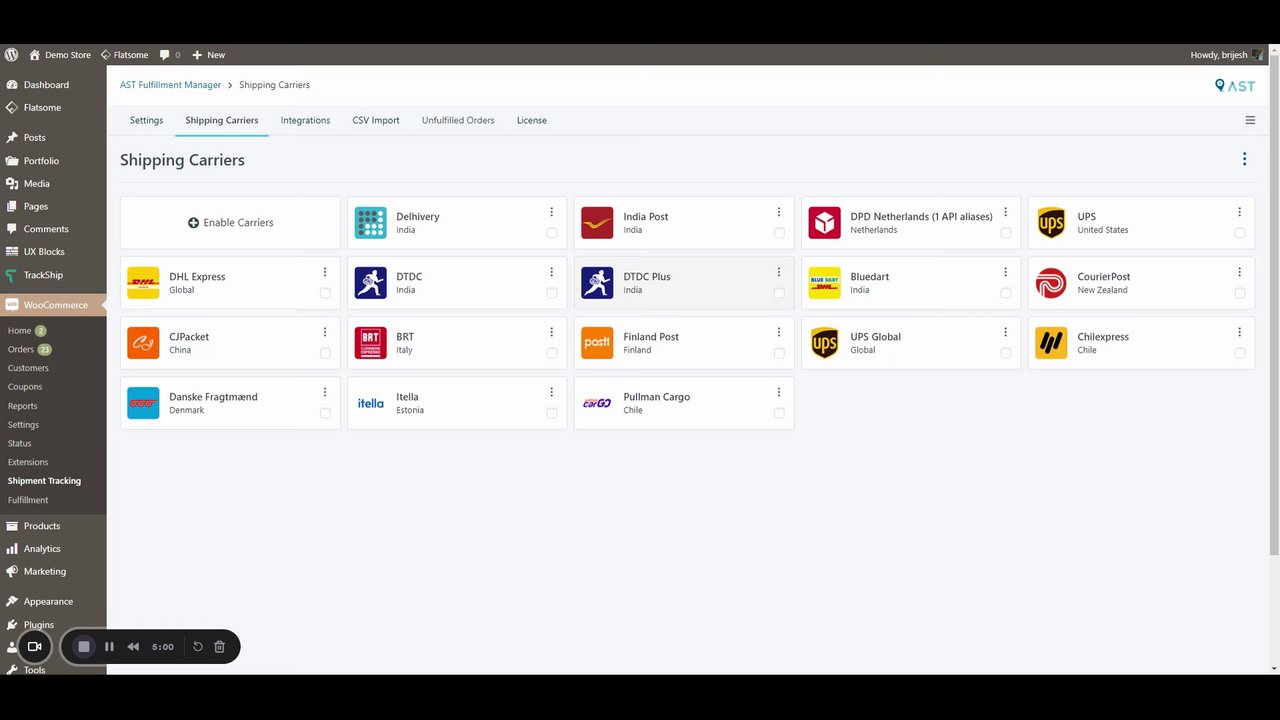Delete recording with the trash icon
This screenshot has width=1280, height=720.
pos(220,647)
